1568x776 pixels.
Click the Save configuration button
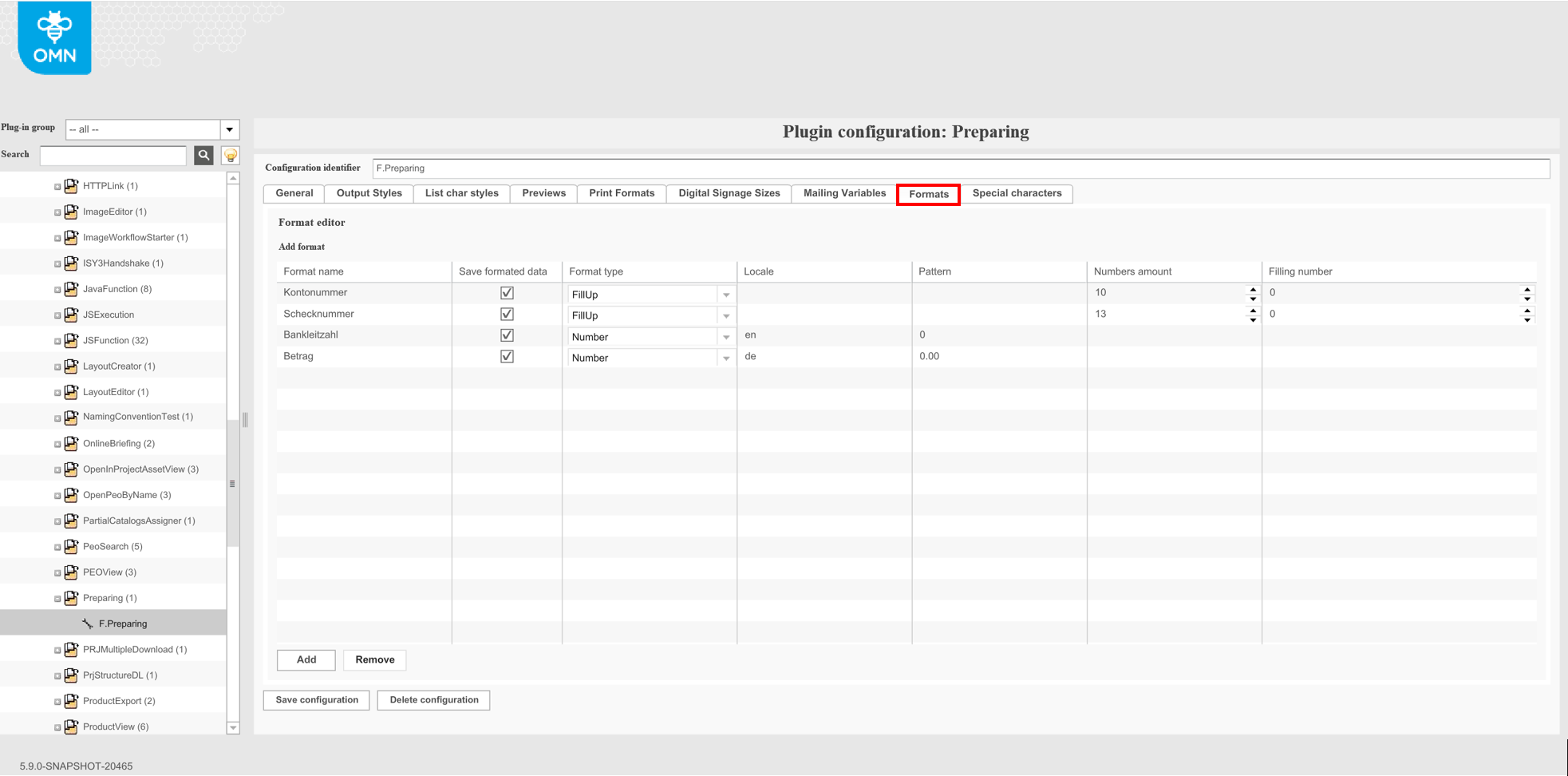coord(317,700)
